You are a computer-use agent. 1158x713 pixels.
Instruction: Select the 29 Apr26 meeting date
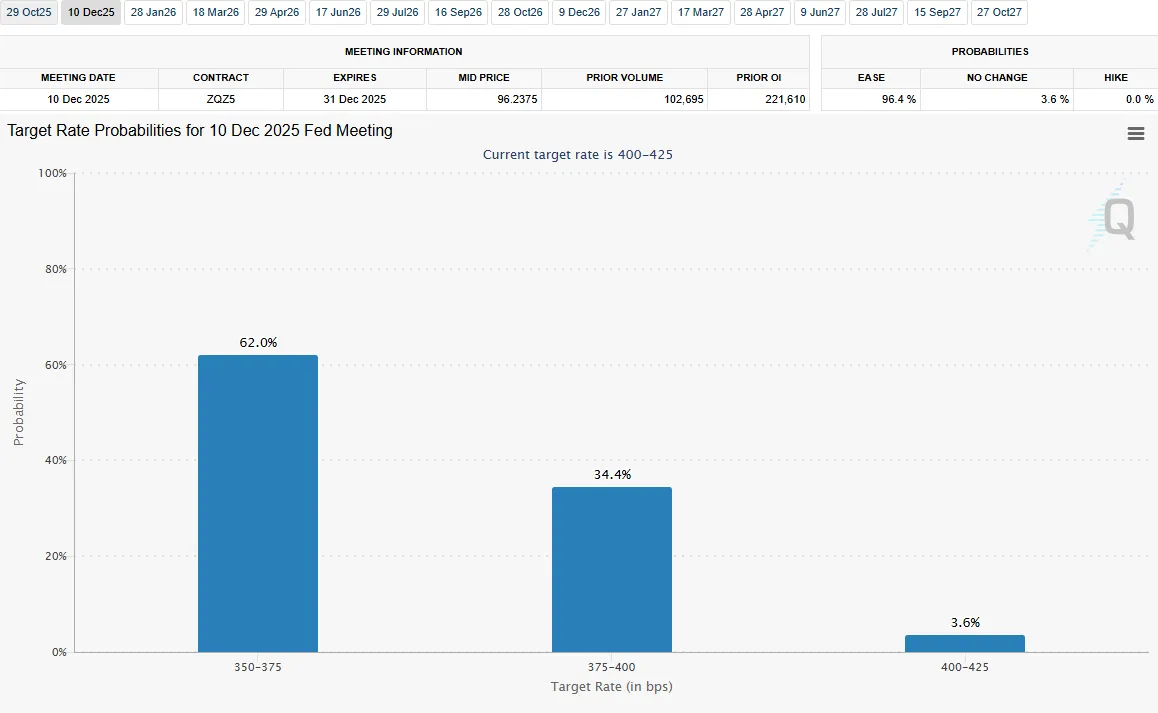(x=277, y=13)
